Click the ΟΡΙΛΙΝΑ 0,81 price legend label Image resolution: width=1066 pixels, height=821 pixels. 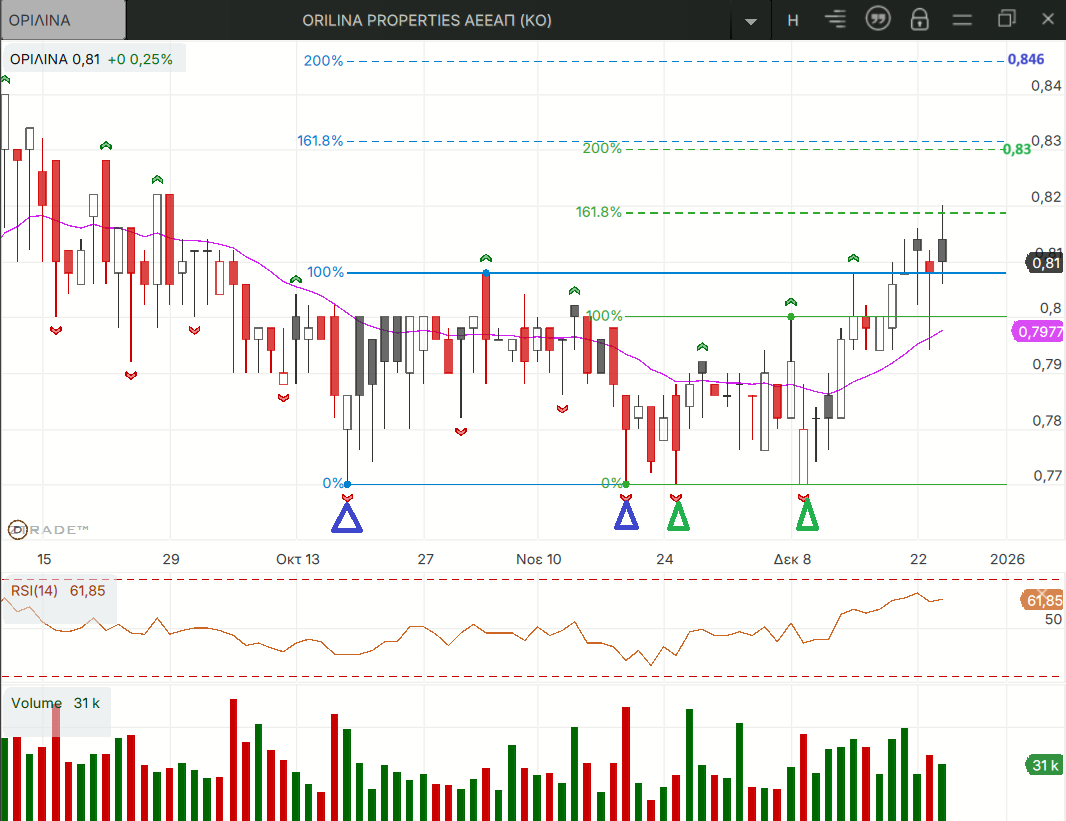(92, 59)
